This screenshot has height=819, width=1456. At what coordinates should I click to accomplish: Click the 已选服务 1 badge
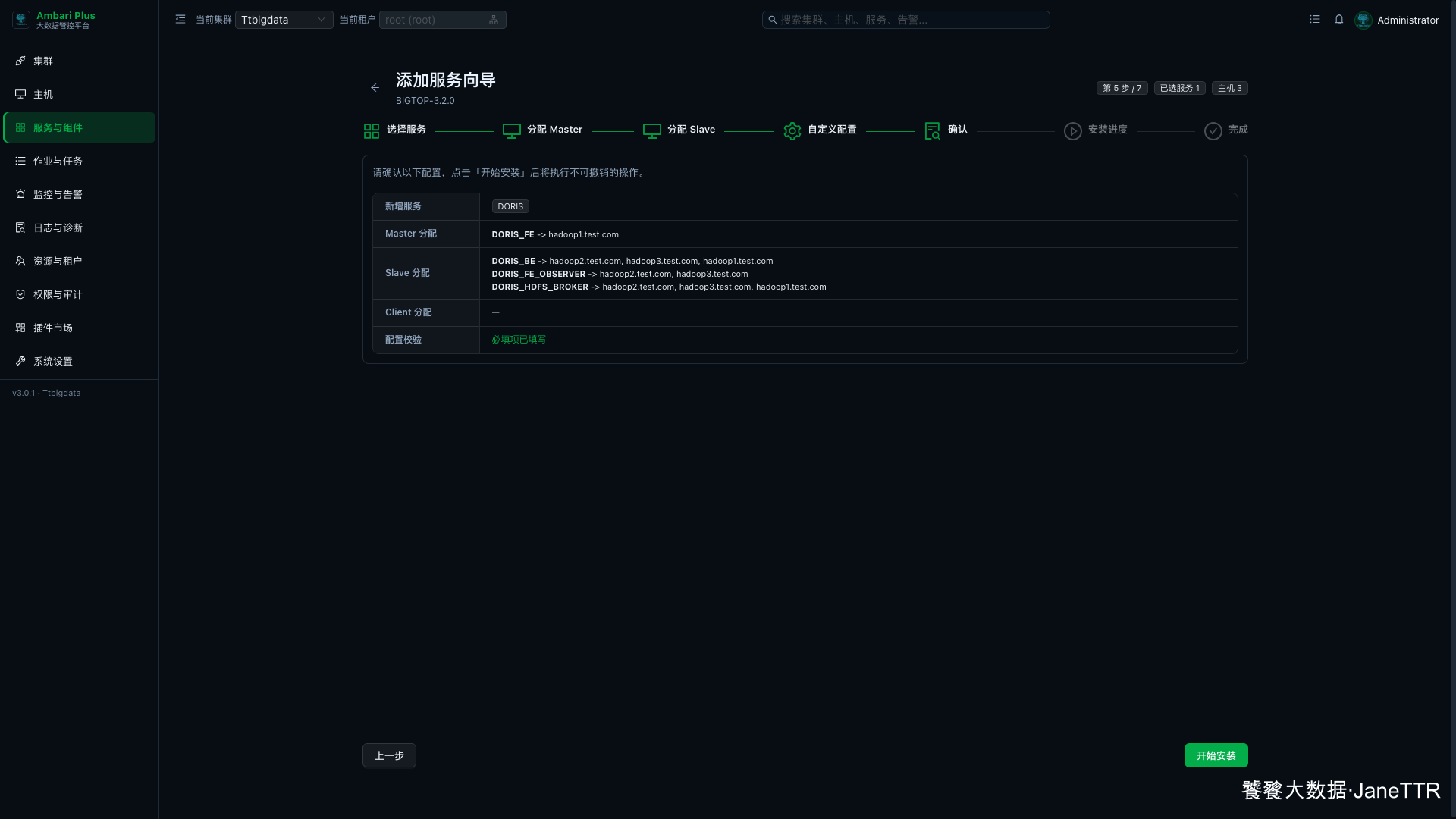(x=1180, y=88)
